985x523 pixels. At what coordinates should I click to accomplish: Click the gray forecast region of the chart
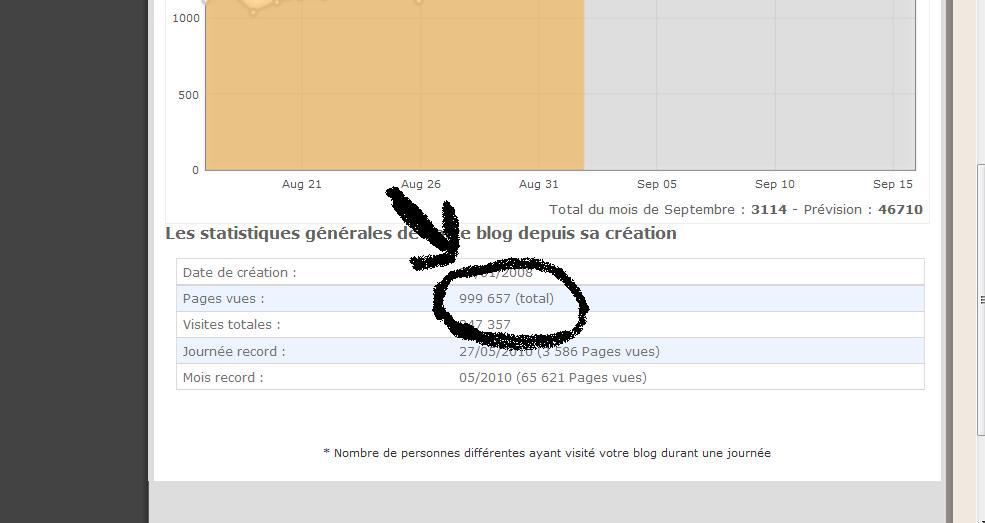point(749,90)
